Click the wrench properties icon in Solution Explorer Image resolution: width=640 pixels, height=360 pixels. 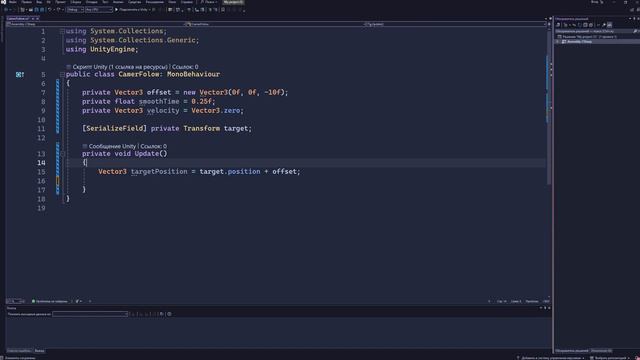(604, 25)
